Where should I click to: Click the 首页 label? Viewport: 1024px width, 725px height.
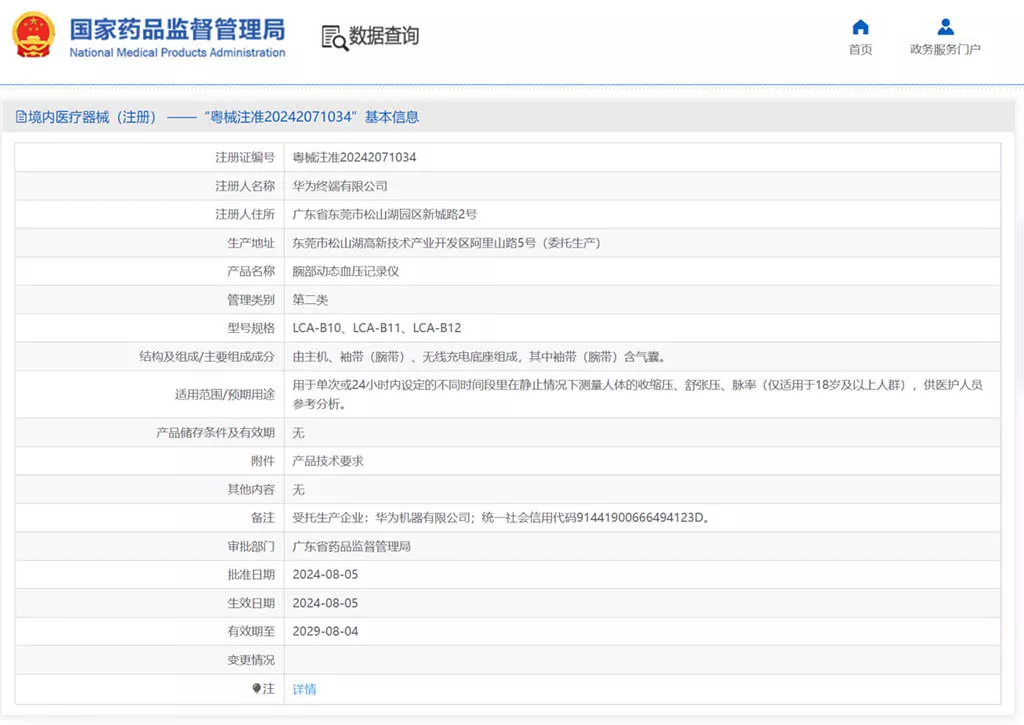(x=861, y=50)
